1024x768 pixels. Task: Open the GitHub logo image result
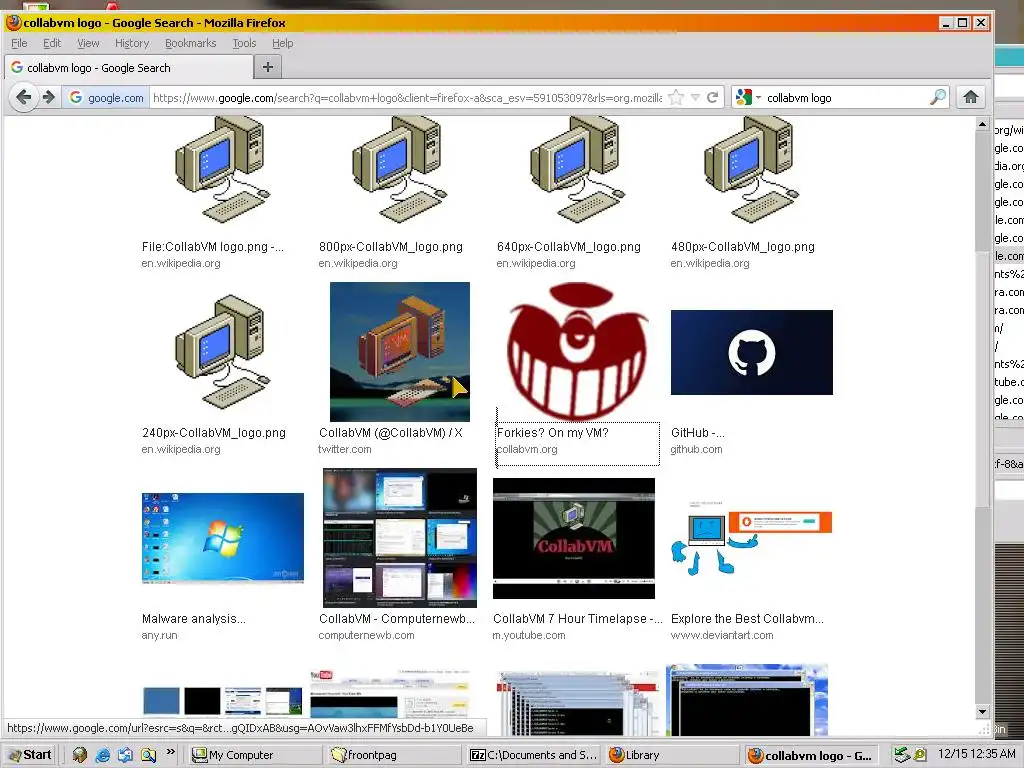[x=752, y=352]
